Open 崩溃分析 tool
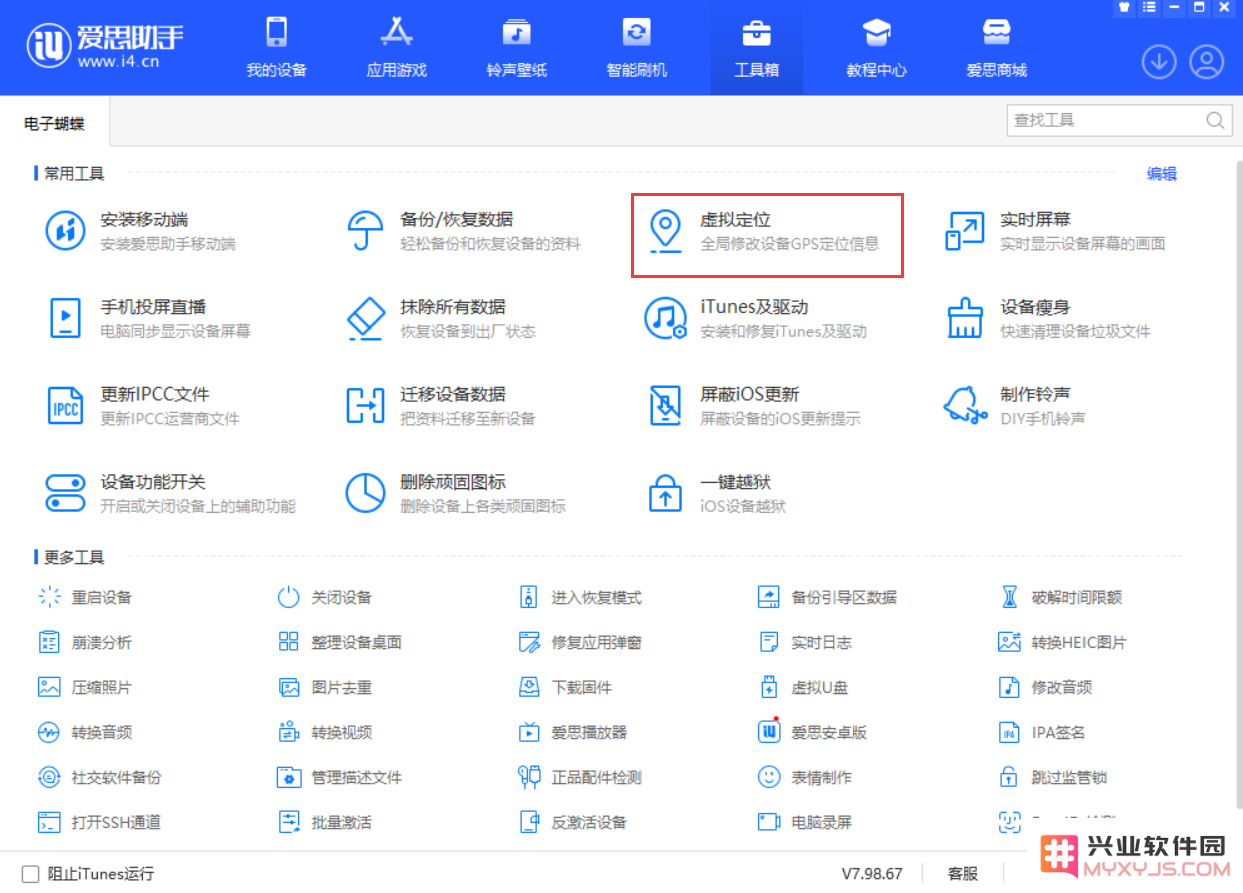Screen dimensions: 1243x893 pyautogui.click(x=85, y=642)
